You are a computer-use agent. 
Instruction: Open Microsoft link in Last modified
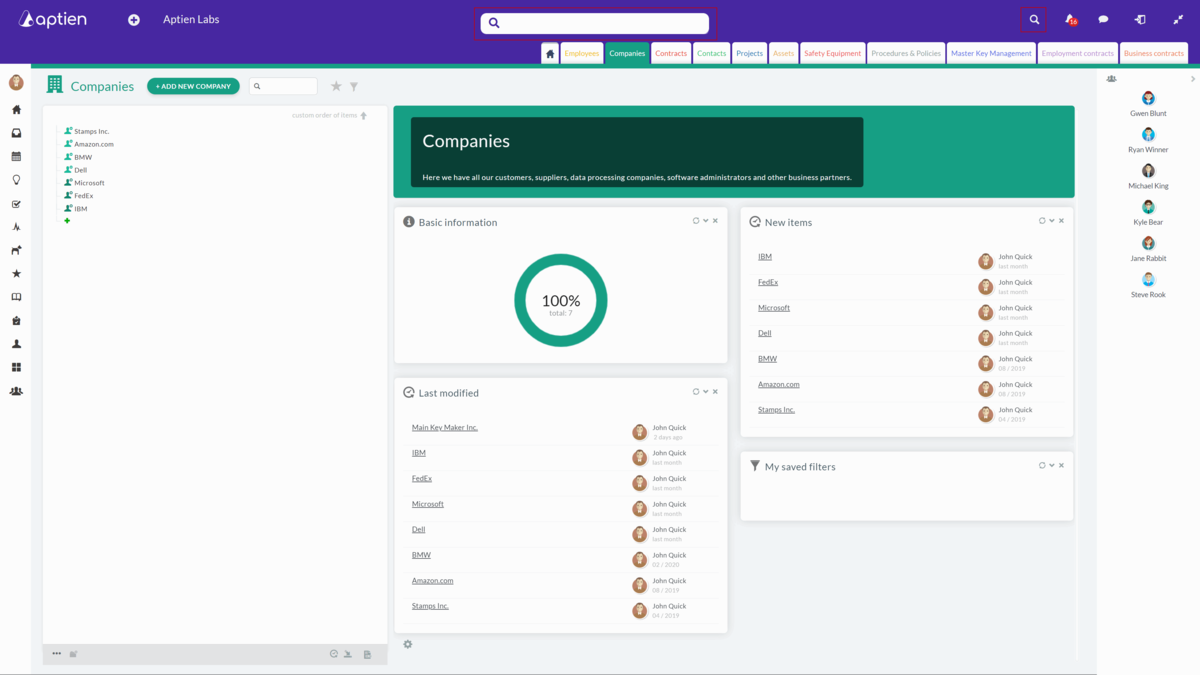coord(428,504)
